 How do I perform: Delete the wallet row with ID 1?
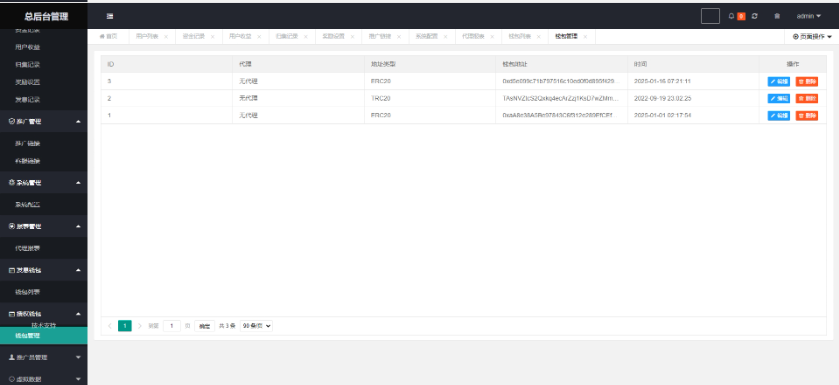(806, 116)
